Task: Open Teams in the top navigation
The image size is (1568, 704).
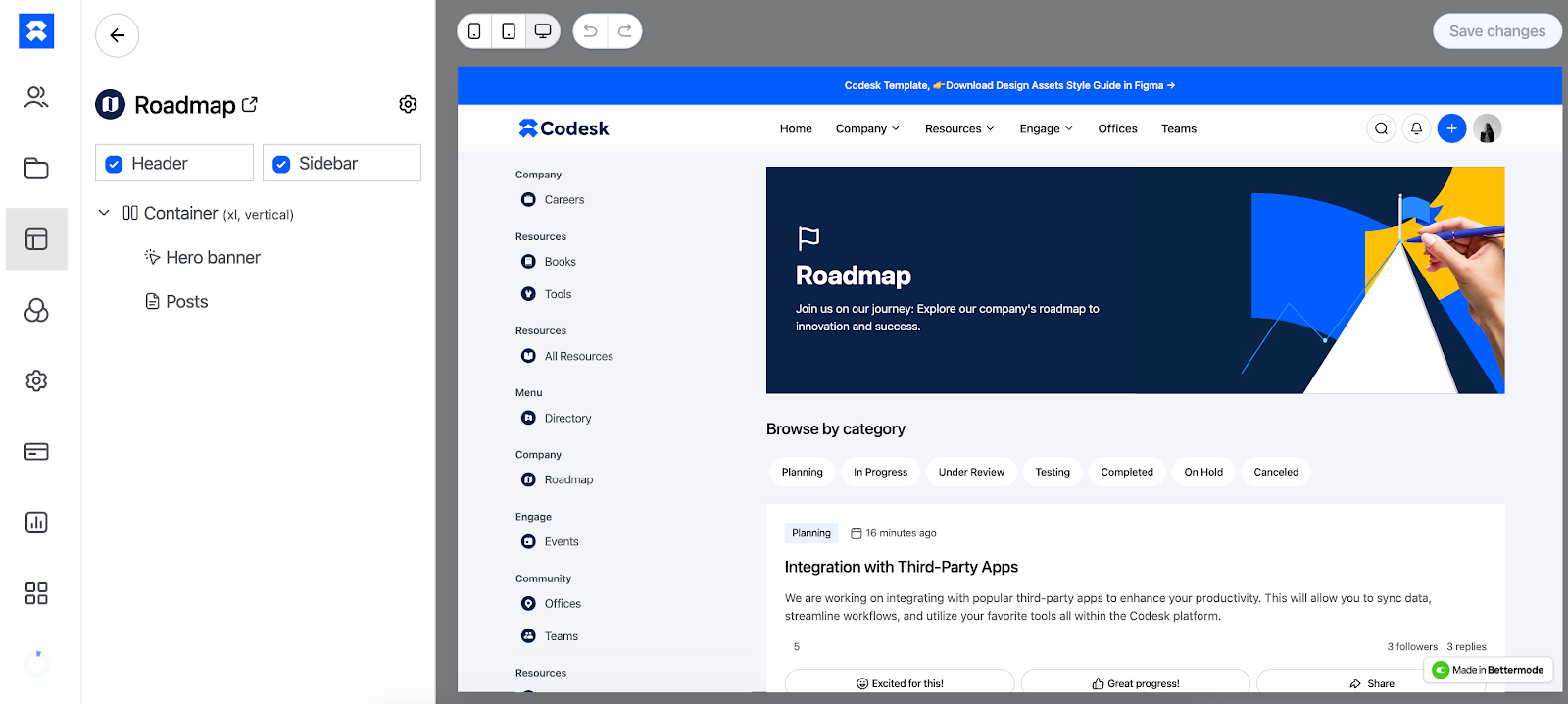Action: tap(1179, 128)
